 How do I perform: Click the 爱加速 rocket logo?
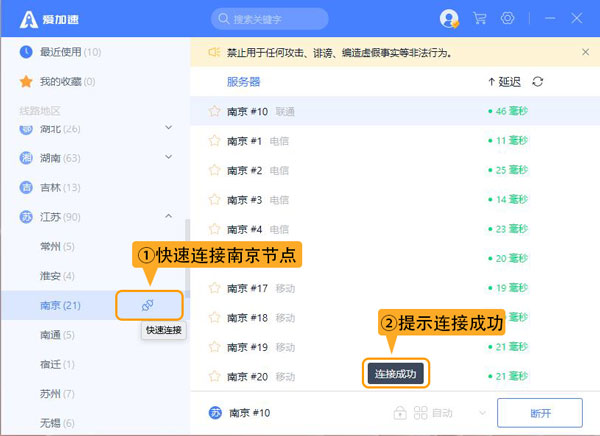click(29, 19)
